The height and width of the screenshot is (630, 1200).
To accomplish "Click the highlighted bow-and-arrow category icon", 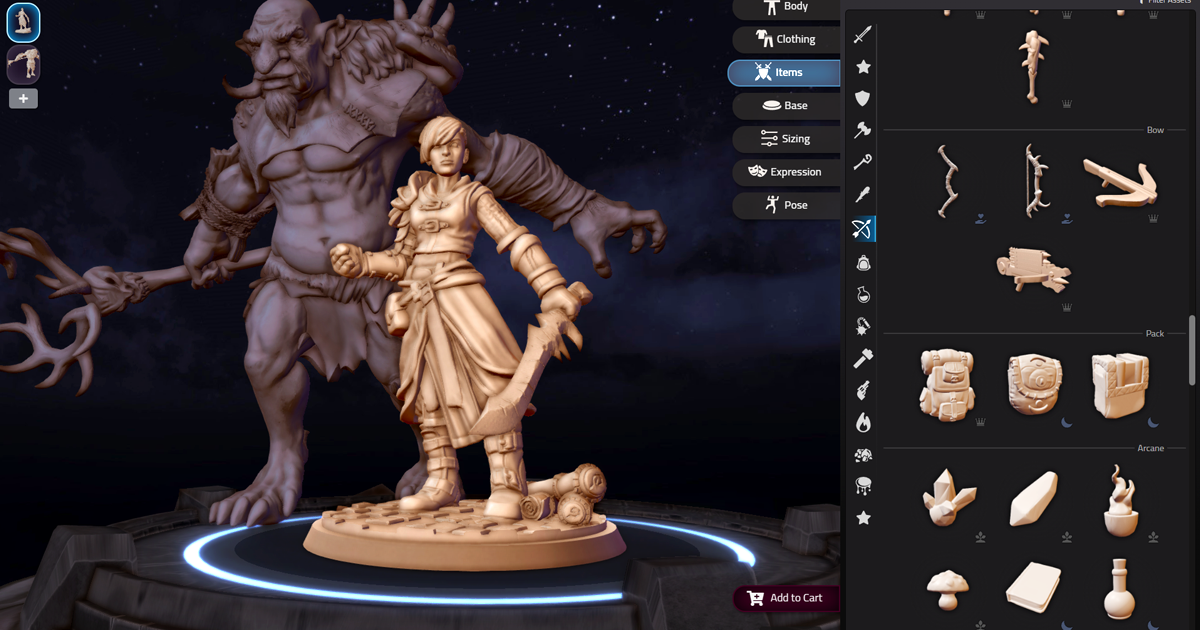I will (862, 228).
